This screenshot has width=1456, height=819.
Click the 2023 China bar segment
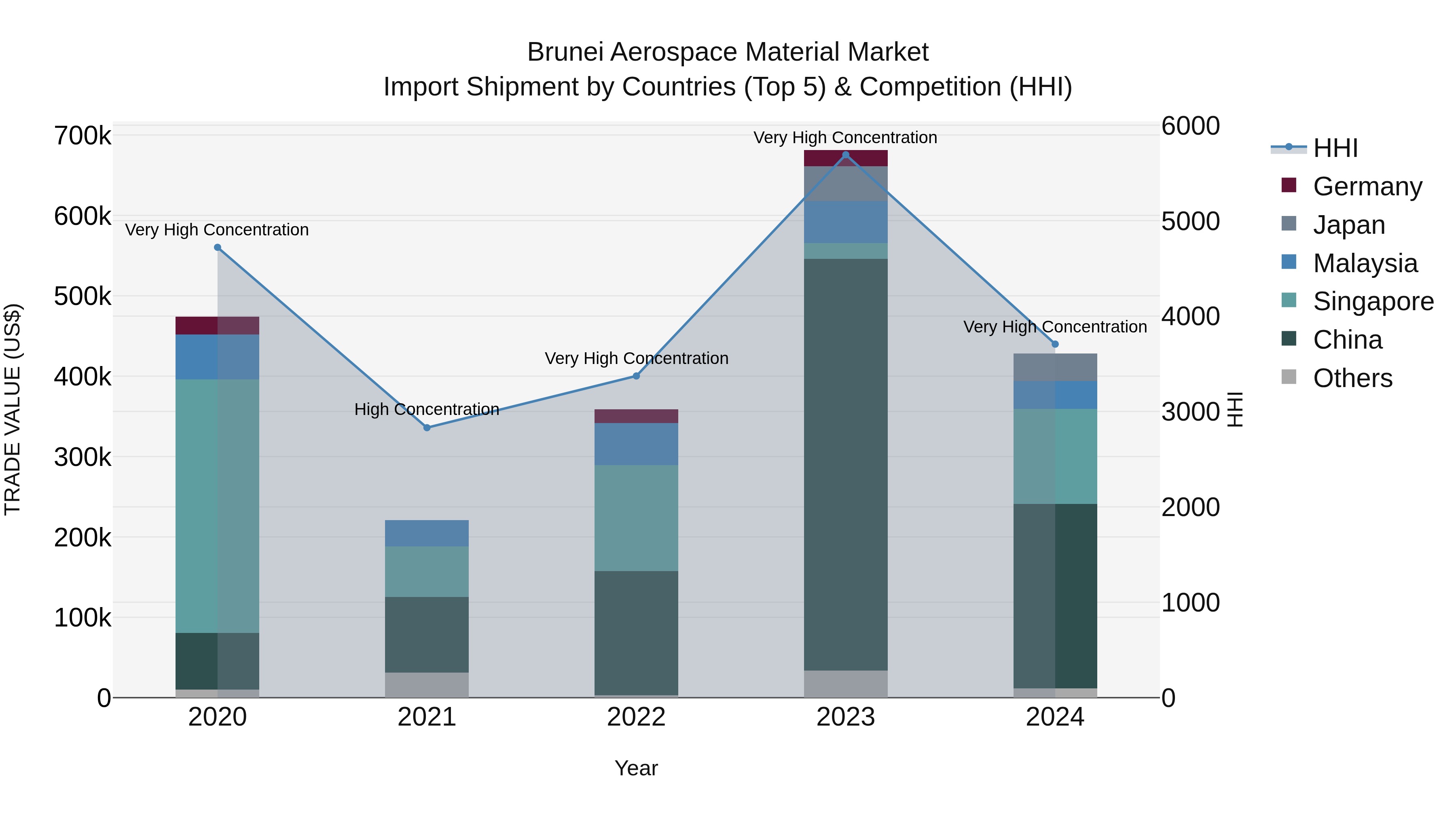click(846, 465)
